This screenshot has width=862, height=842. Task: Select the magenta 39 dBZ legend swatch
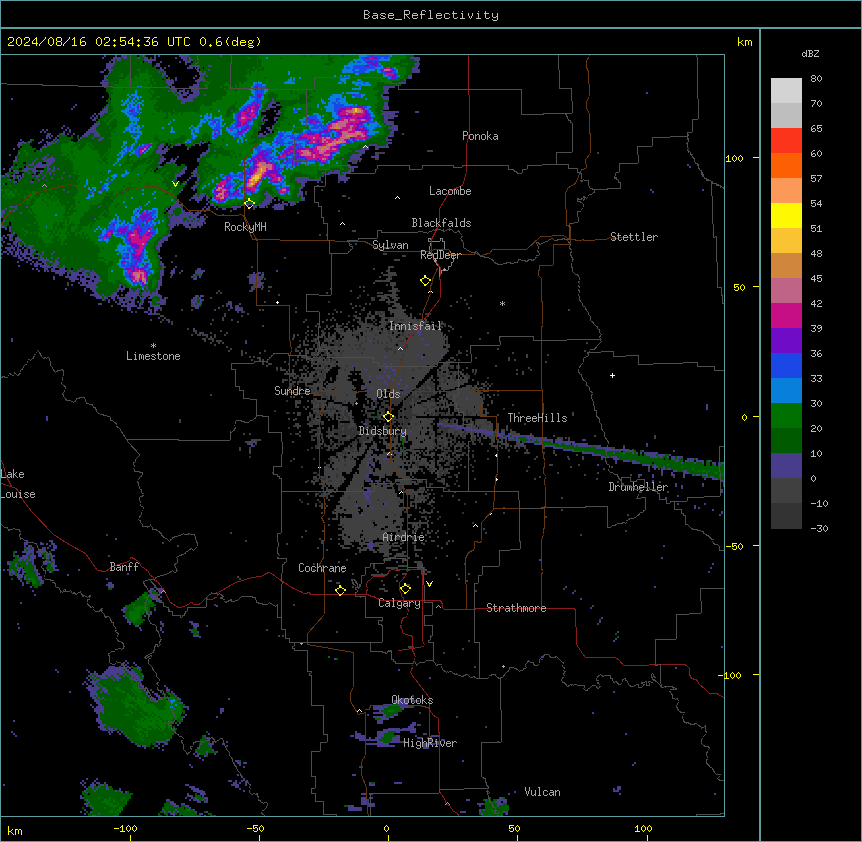(x=786, y=315)
